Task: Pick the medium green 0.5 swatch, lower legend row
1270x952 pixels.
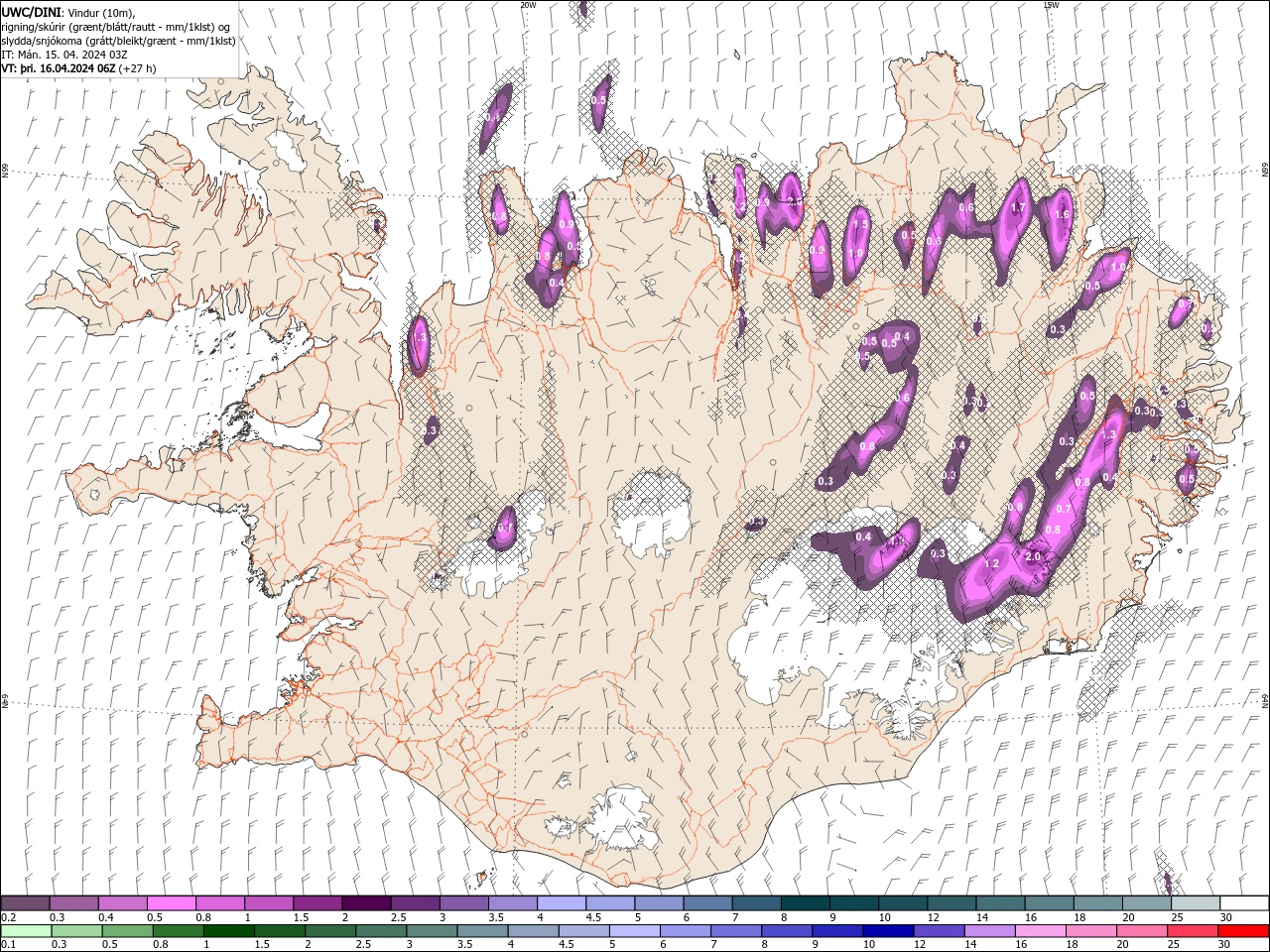Action: tap(126, 931)
